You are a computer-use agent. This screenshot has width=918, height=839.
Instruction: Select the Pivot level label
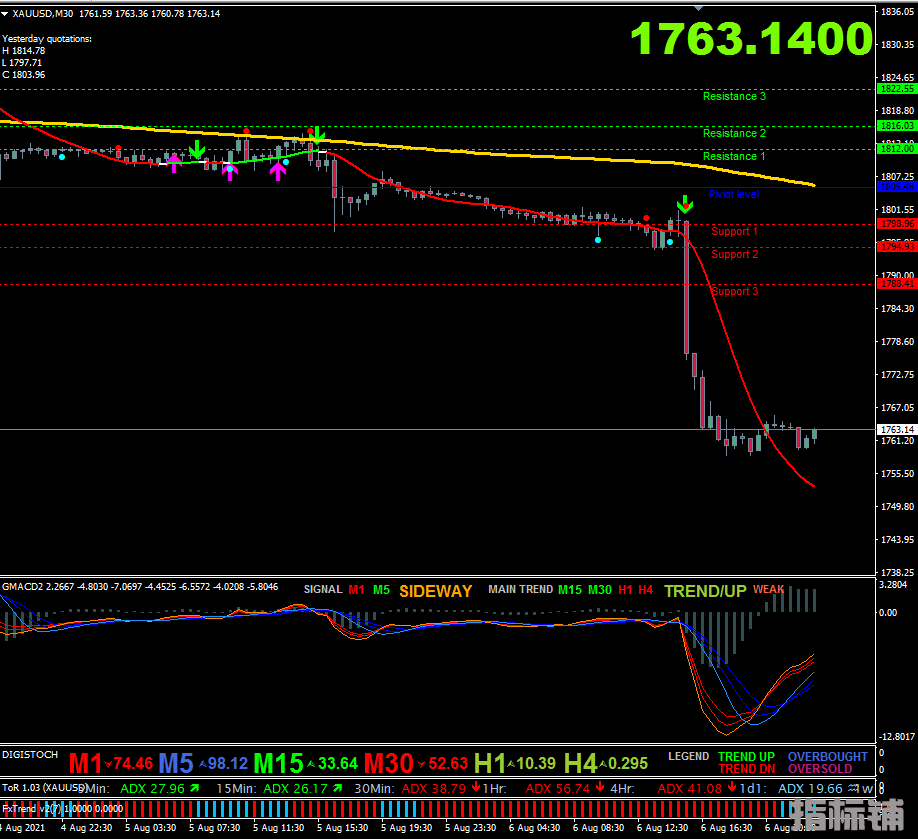[x=734, y=194]
